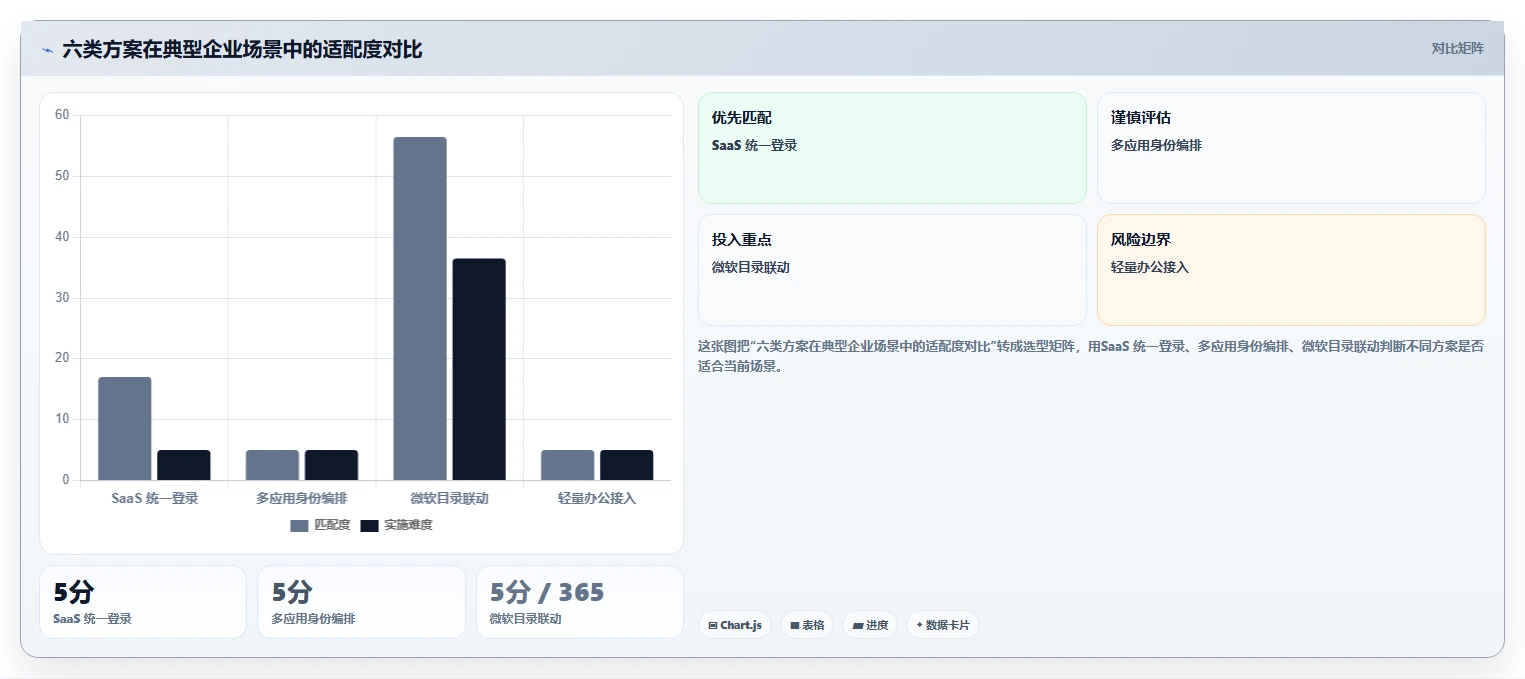1525x679 pixels.
Task: Open the 进度 tag chip
Action: [870, 625]
